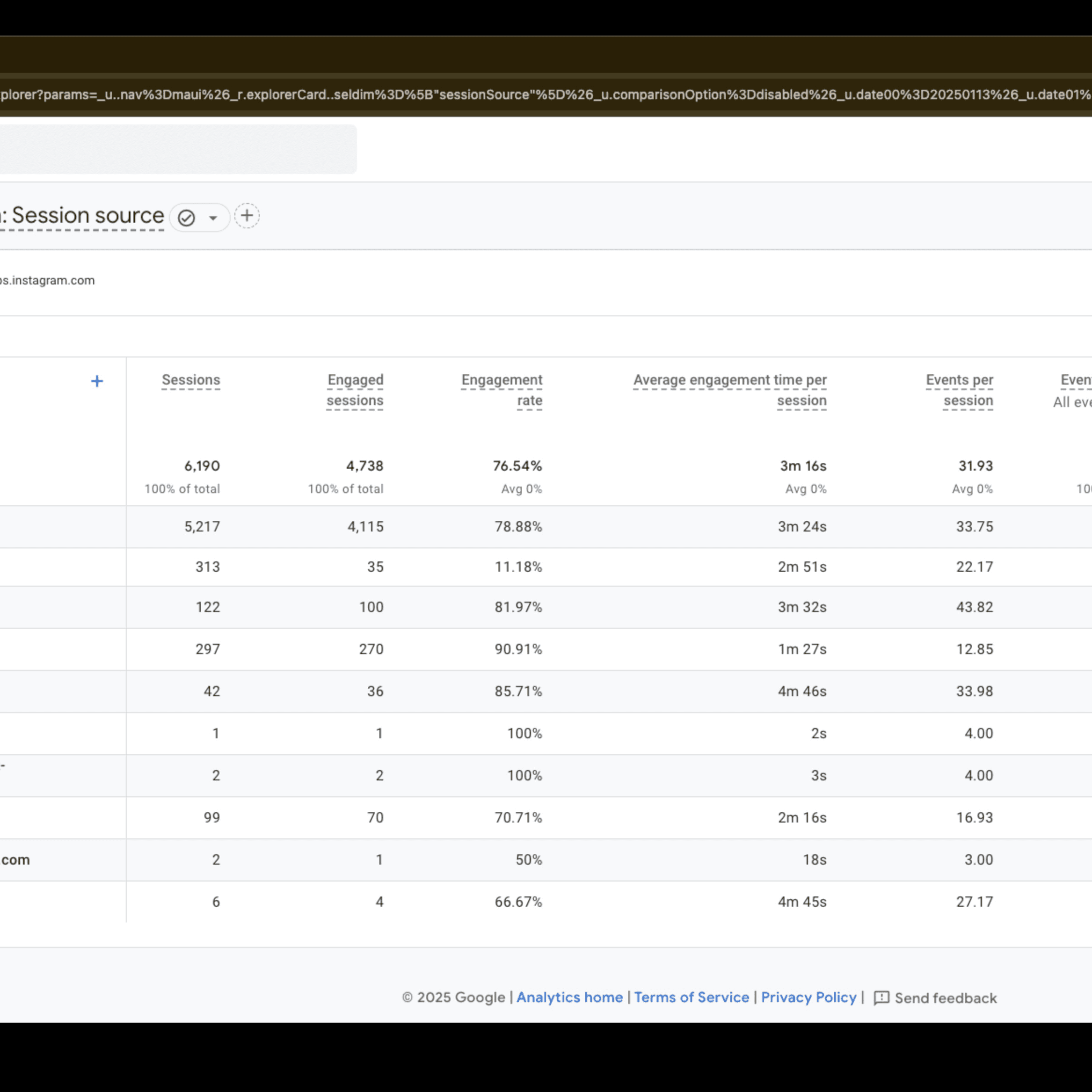Click the checkmark circle report status icon

point(187,218)
